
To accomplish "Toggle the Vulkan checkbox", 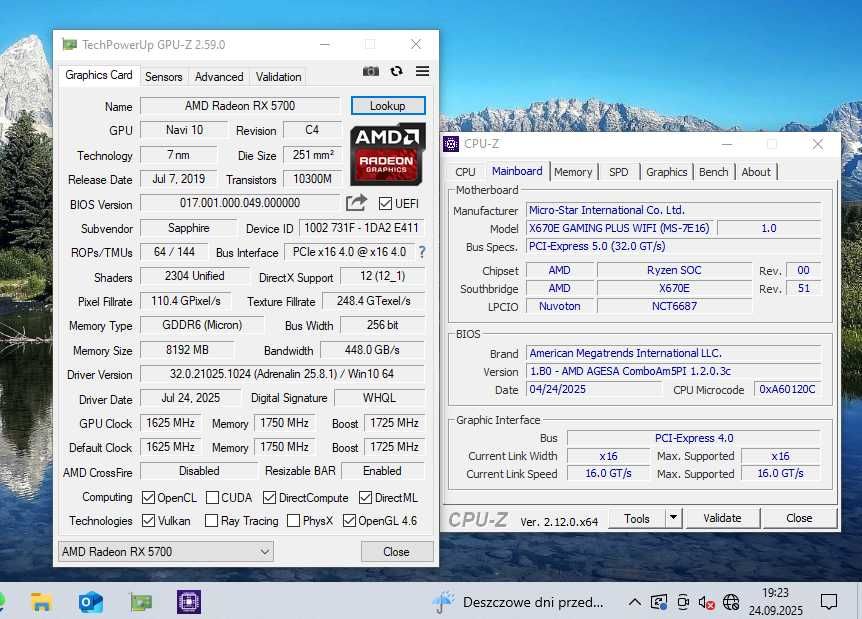I will pyautogui.click(x=148, y=520).
